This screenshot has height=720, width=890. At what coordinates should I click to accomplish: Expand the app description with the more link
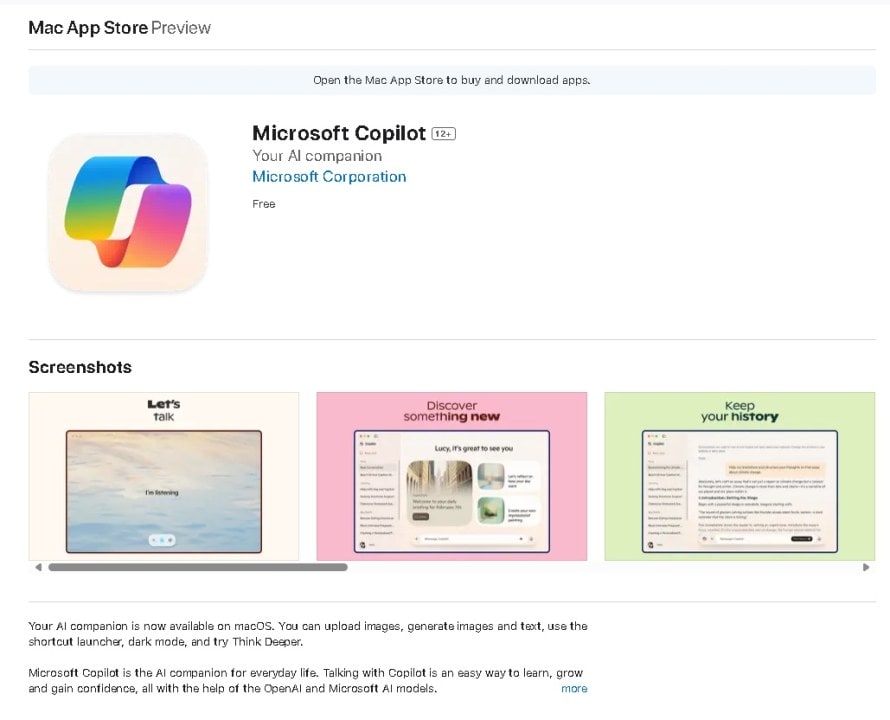pos(574,689)
